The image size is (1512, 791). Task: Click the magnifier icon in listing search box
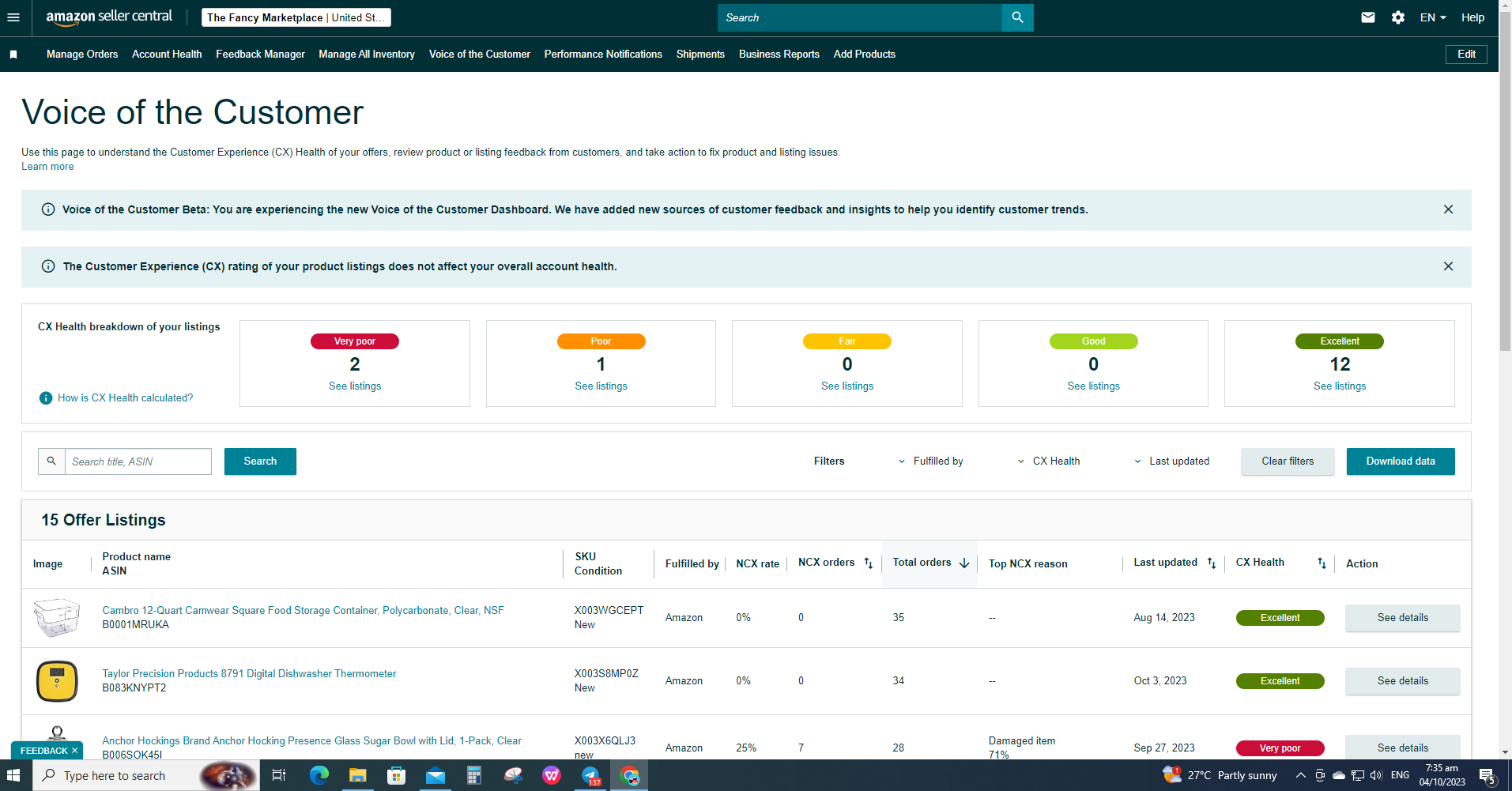pyautogui.click(x=51, y=461)
